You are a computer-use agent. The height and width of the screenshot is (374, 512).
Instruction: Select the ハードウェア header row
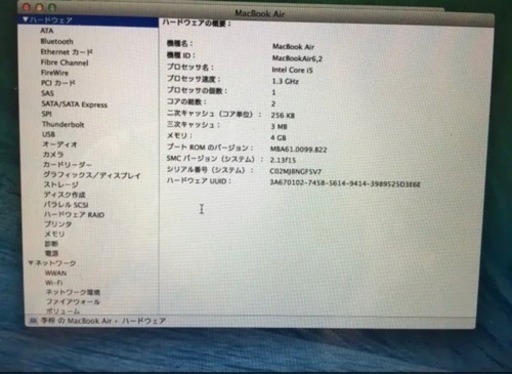[88, 20]
